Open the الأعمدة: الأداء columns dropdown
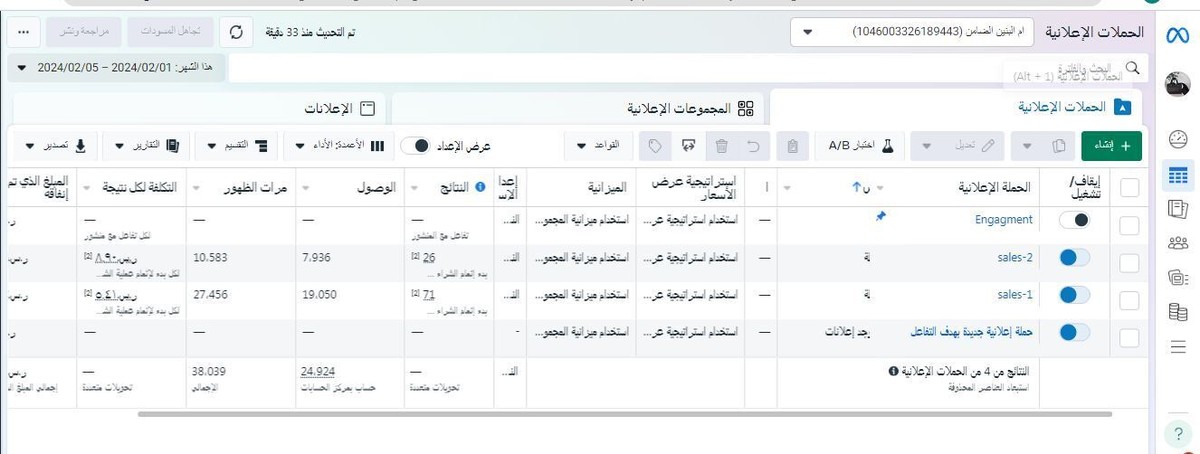 (x=339, y=146)
